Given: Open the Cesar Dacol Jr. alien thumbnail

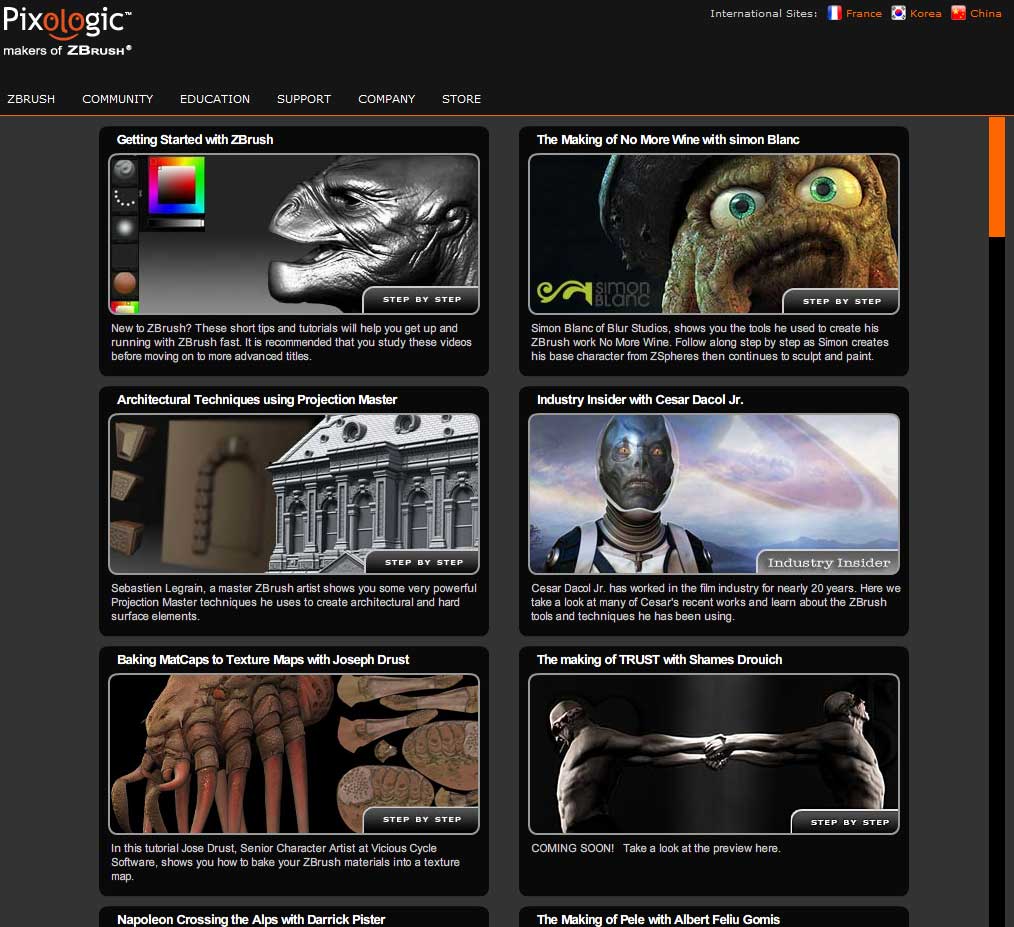Looking at the screenshot, I should 714,494.
